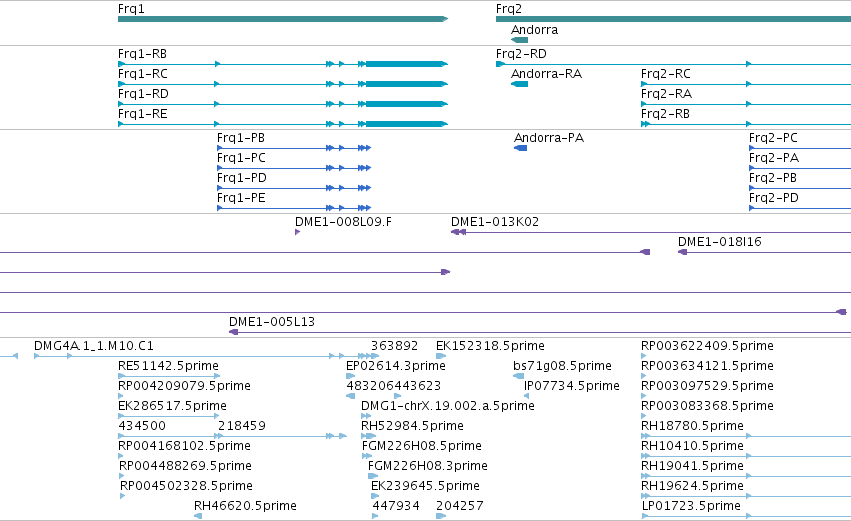Select the EK239645.5prime EST label
Screen dimensions: 851x521
pyautogui.click(x=426, y=486)
